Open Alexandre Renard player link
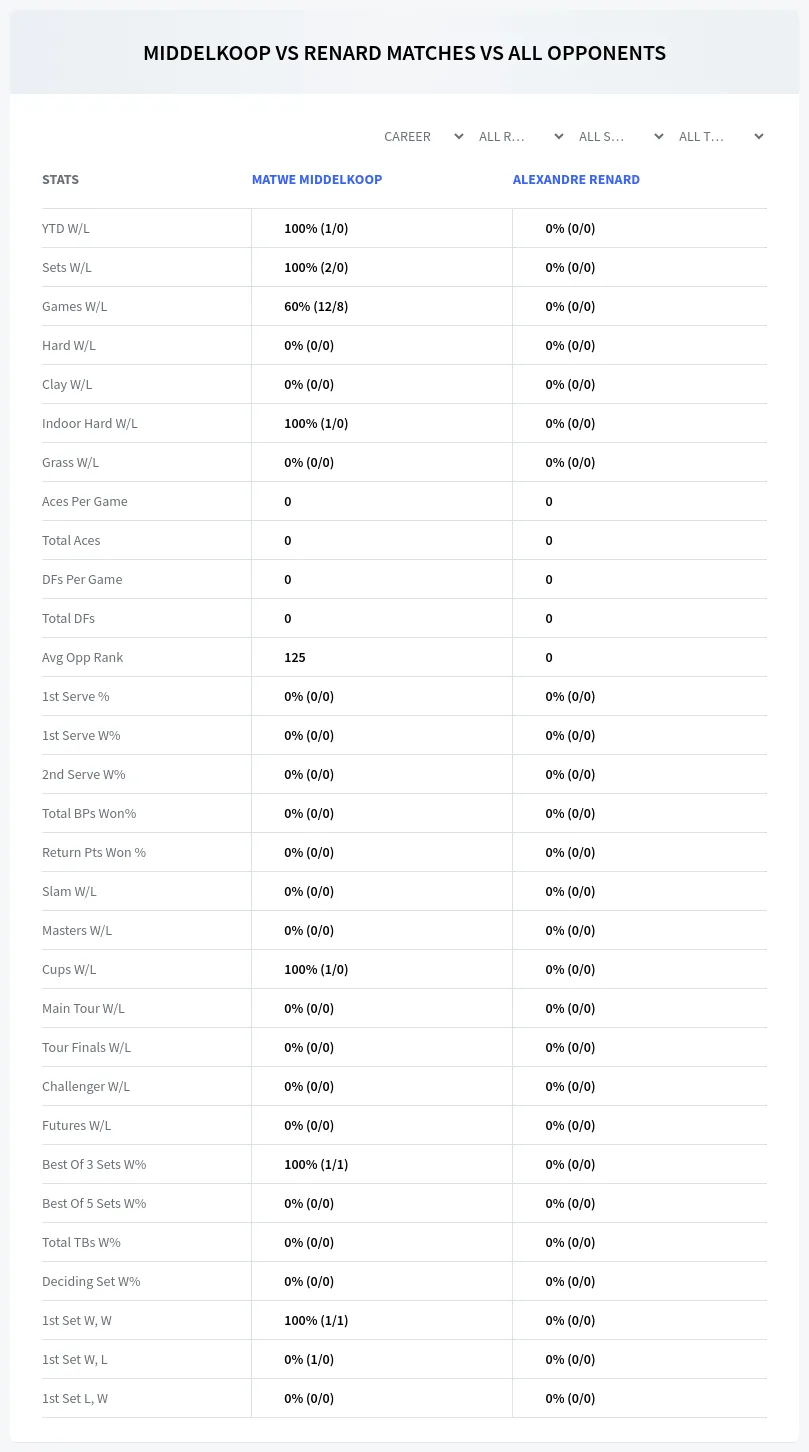 [x=576, y=180]
